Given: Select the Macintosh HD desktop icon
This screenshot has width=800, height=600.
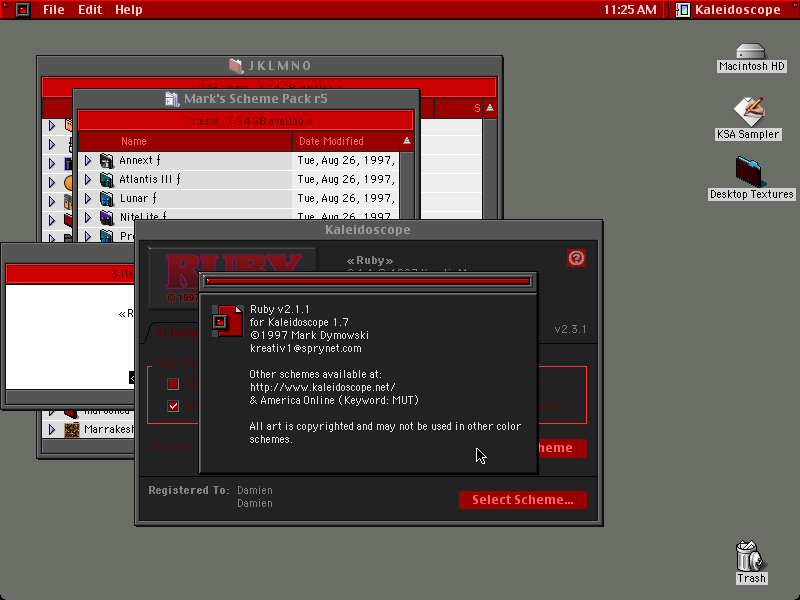Looking at the screenshot, I should 751,52.
